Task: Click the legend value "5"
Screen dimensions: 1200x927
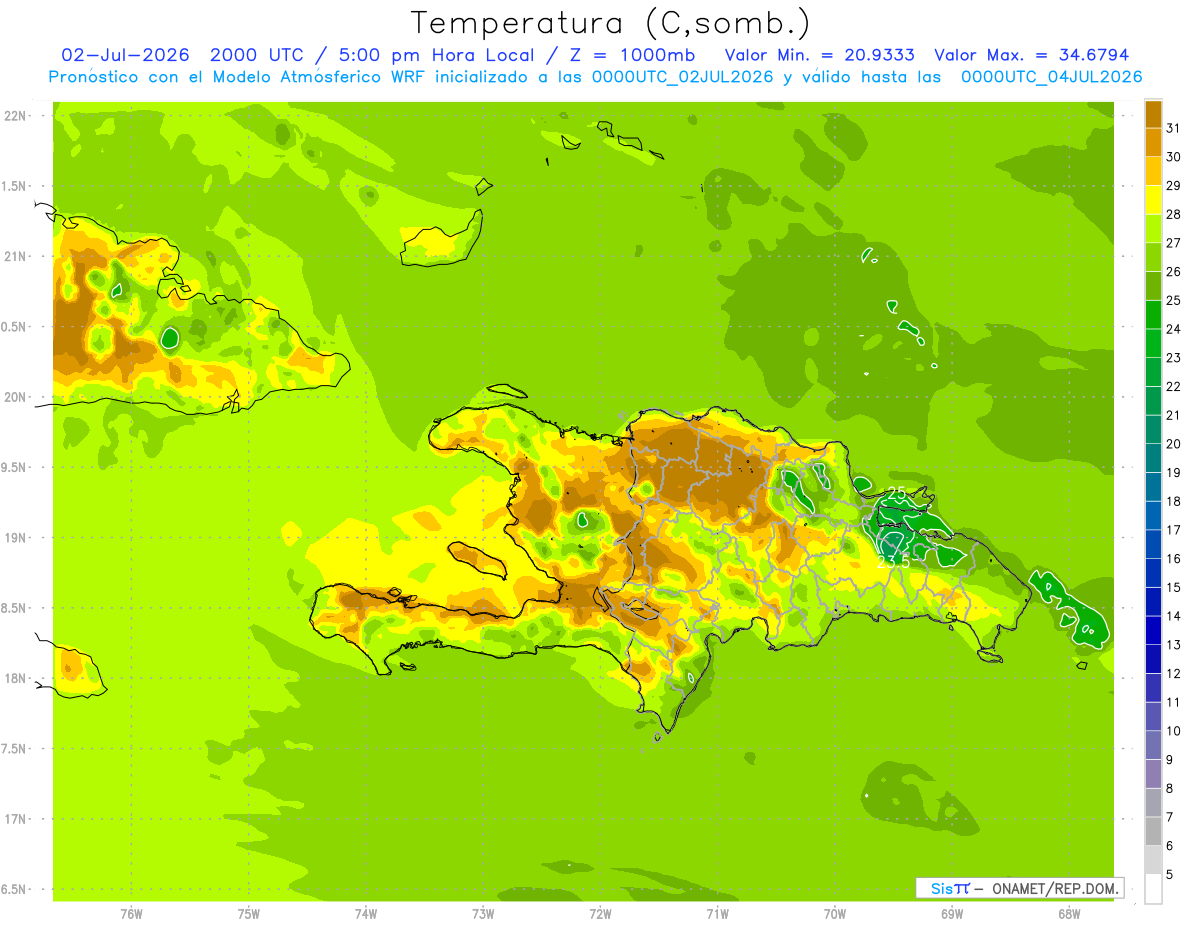Action: coord(1171,875)
